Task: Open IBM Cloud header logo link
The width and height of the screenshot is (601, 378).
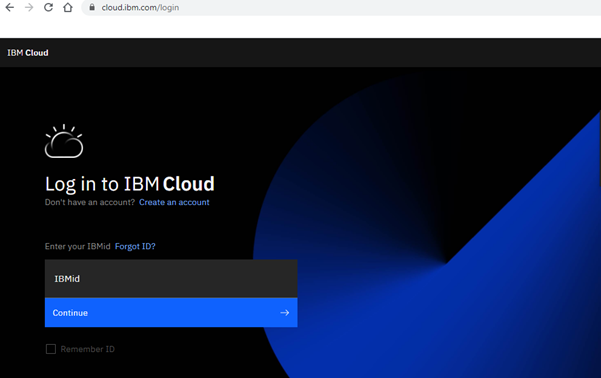Action: pyautogui.click(x=28, y=53)
